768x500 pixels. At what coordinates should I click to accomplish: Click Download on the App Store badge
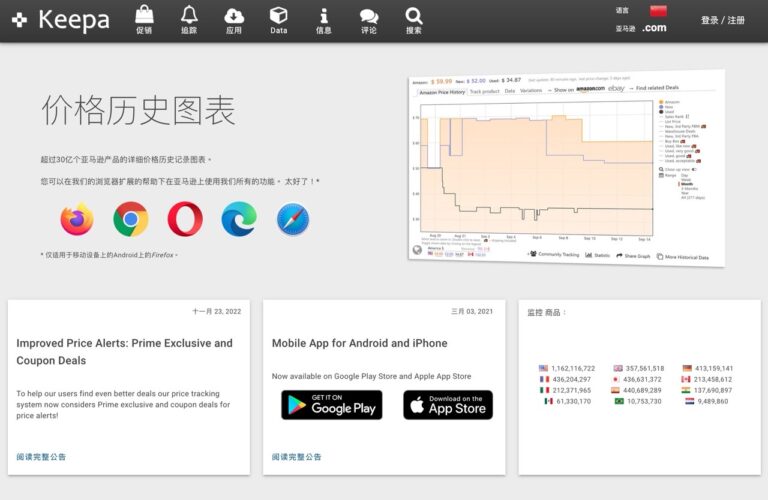pos(448,405)
